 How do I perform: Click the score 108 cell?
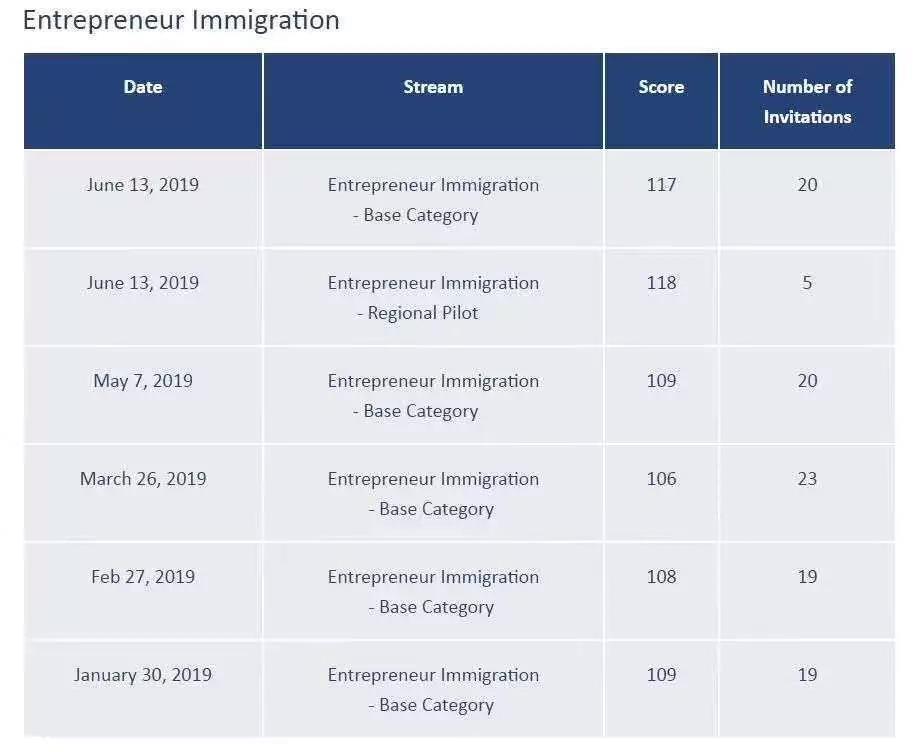[661, 591]
